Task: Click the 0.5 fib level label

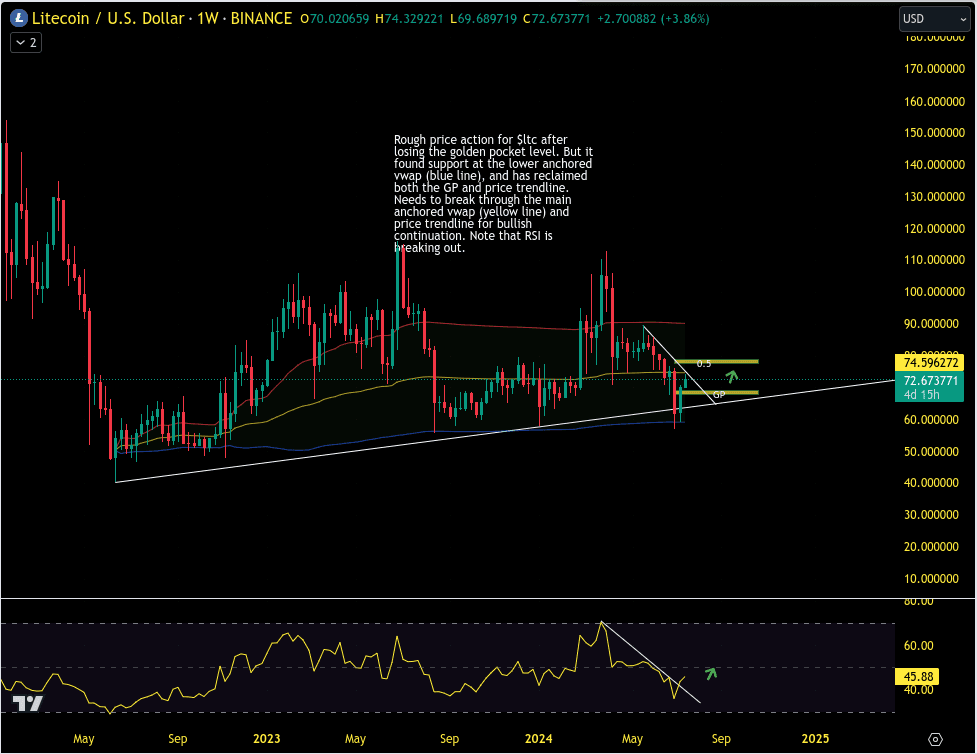Action: 703,364
